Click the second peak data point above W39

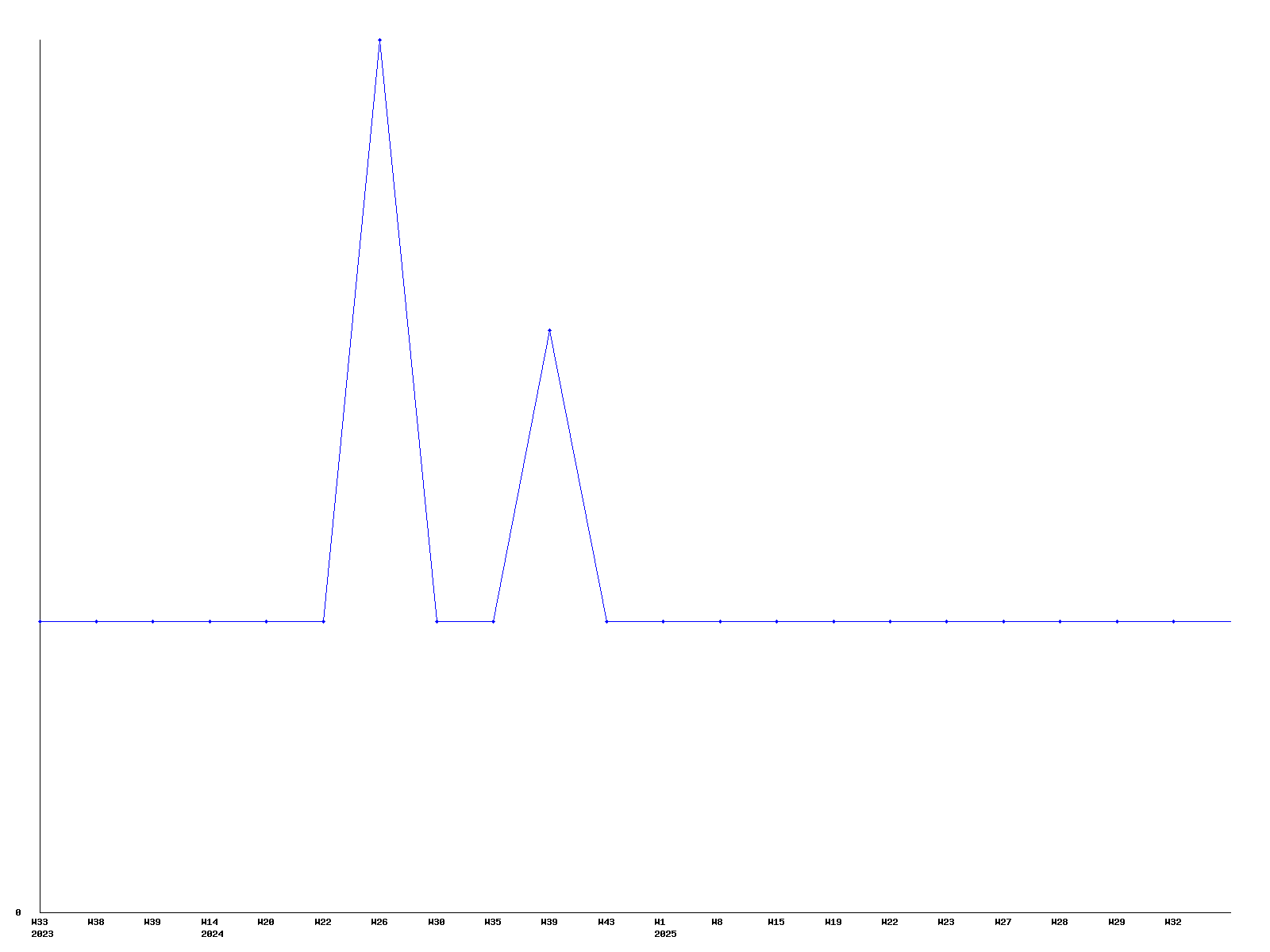coord(549,330)
